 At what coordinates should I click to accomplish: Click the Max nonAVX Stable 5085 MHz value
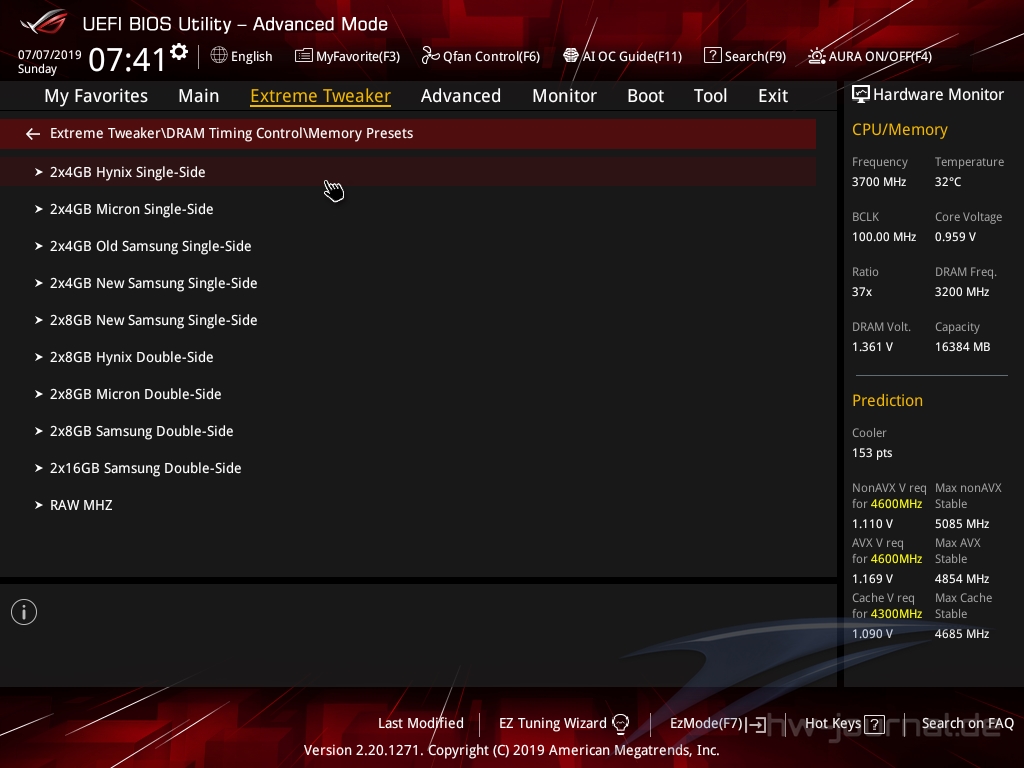[x=961, y=524]
